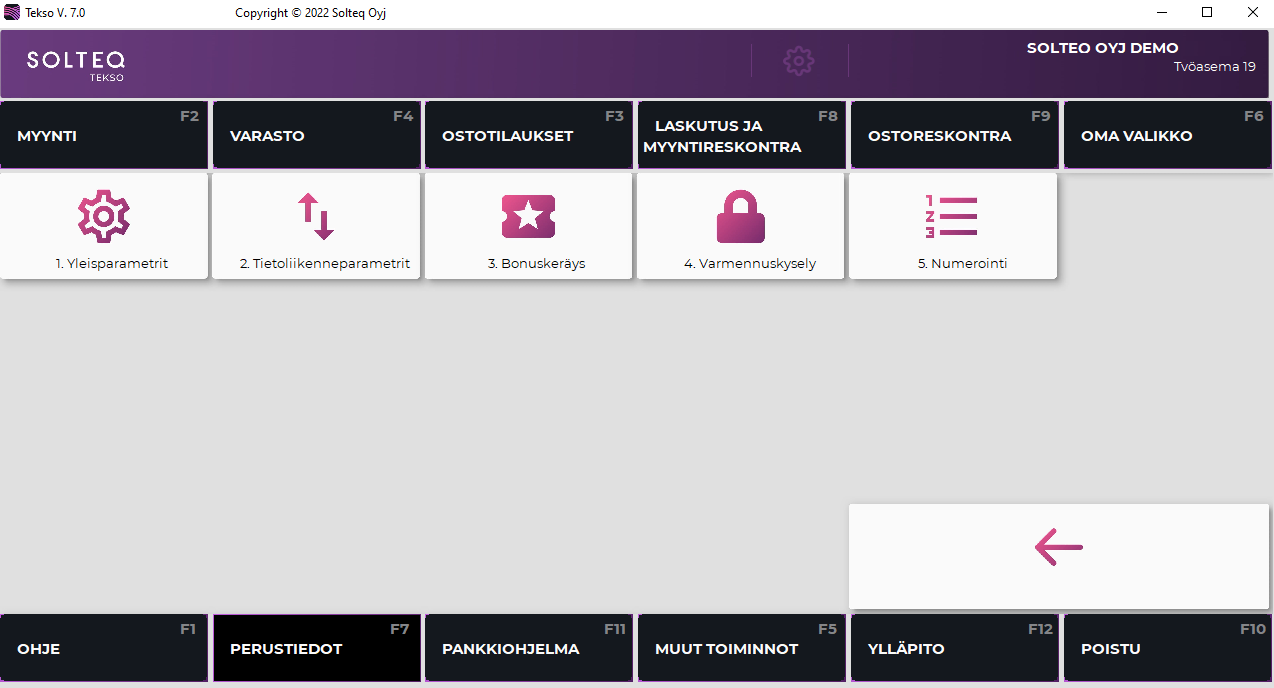
Task: Open Laskutus ja Myyntireskontra menu
Action: 740,136
